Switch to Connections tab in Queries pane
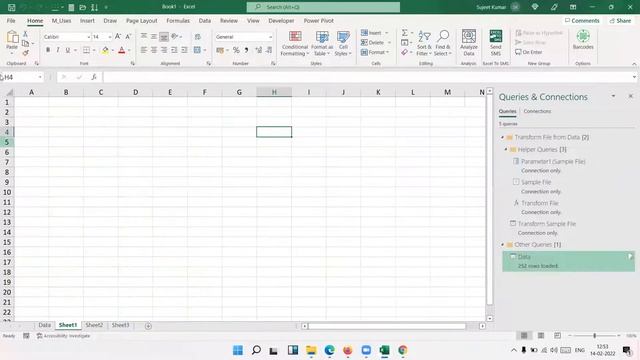 [537, 111]
